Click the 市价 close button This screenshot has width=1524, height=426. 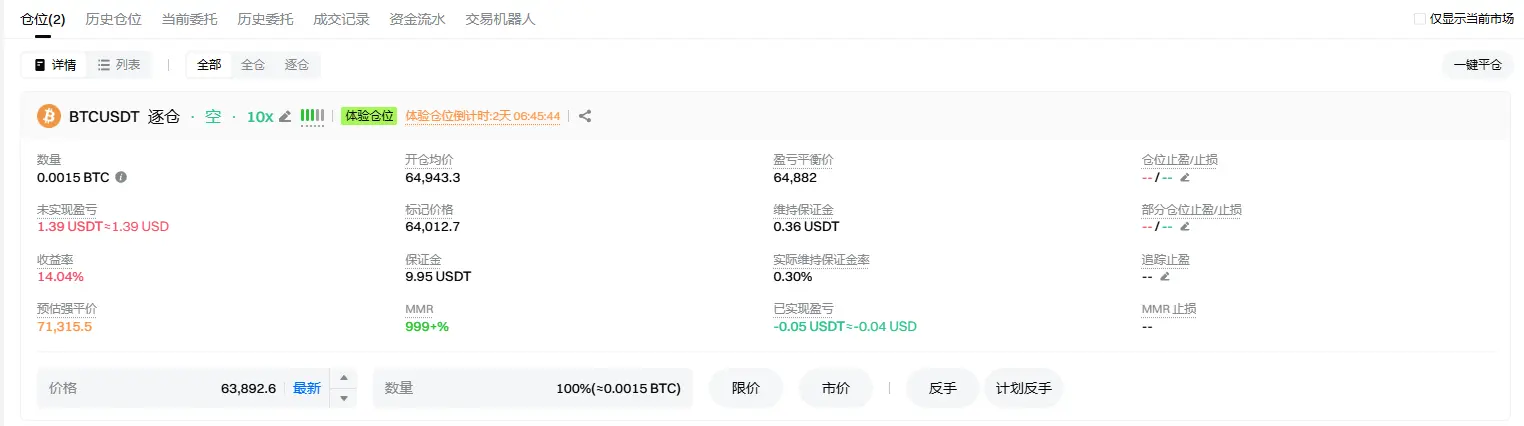coord(835,388)
